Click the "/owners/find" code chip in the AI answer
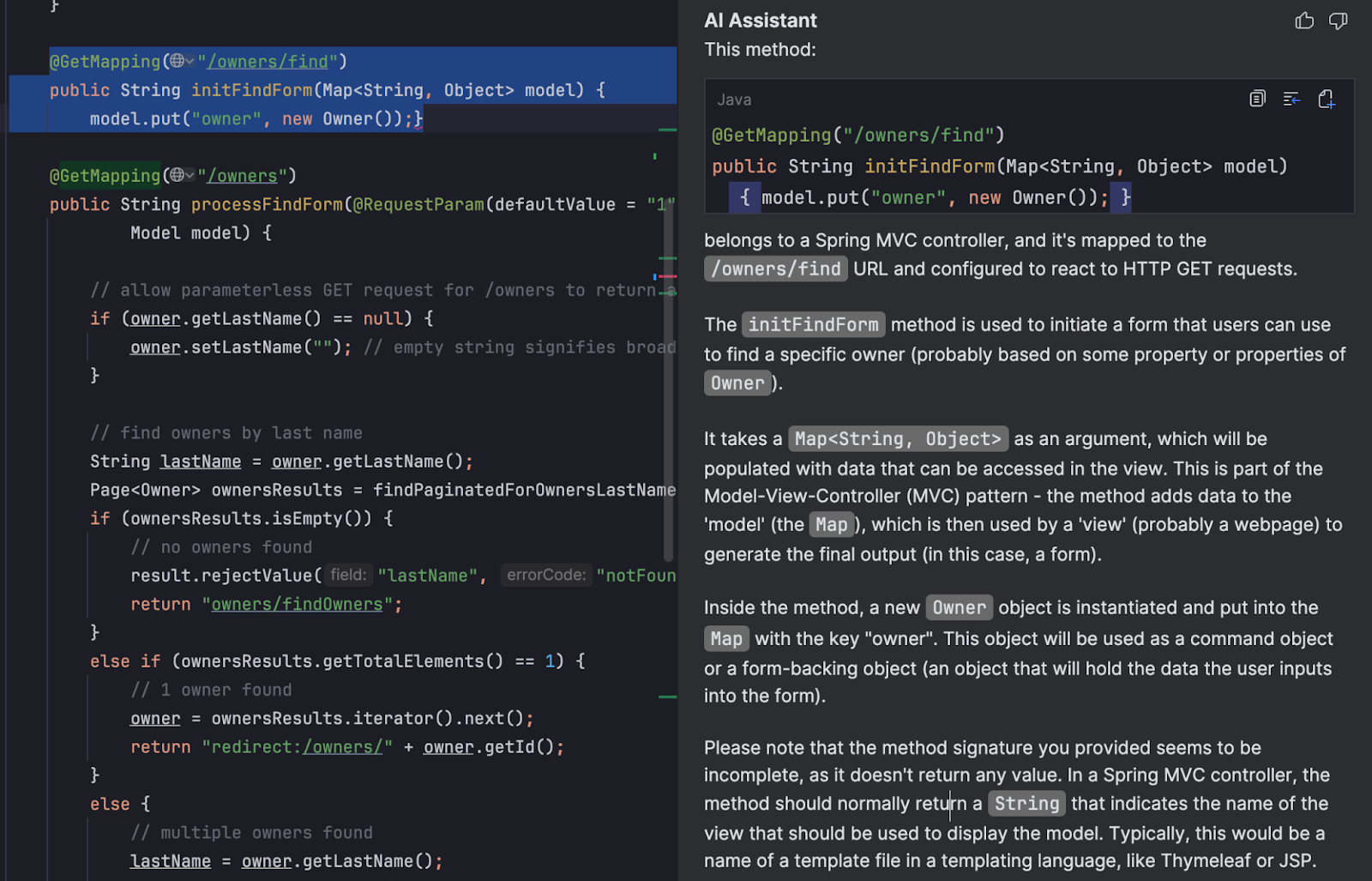This screenshot has width=1372, height=881. (776, 269)
